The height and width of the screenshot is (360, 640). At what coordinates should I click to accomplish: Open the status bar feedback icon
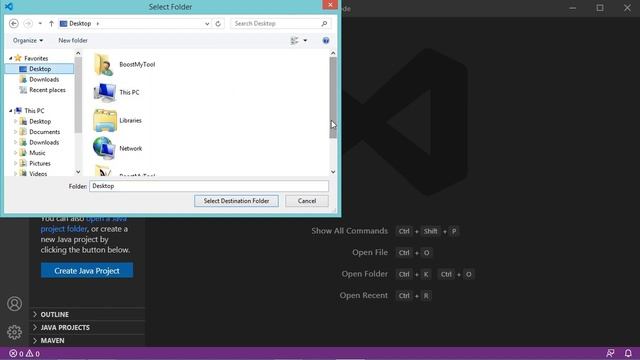[x=611, y=353]
